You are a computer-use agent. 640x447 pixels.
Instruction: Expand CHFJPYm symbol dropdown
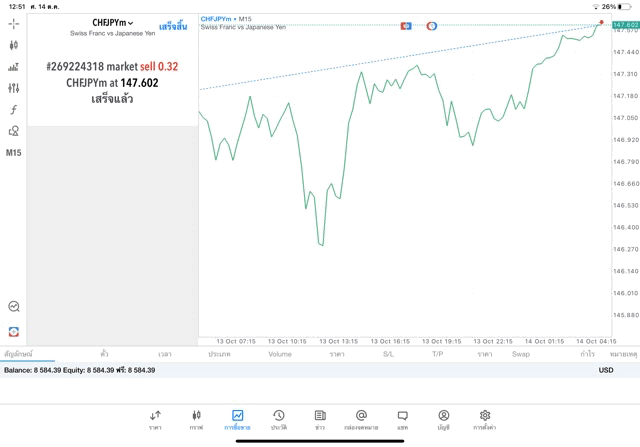(113, 23)
